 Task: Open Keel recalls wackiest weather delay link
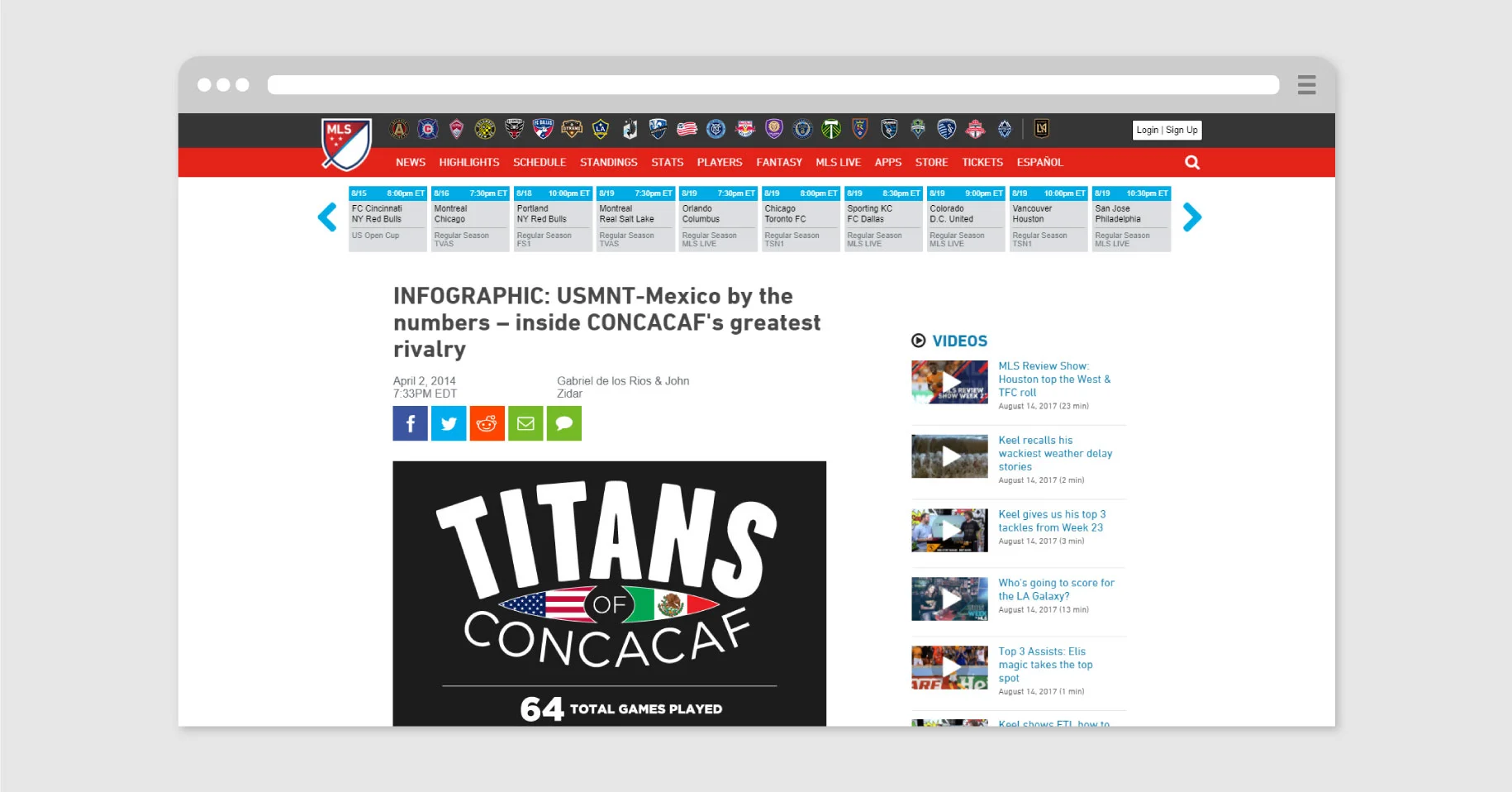click(1055, 454)
